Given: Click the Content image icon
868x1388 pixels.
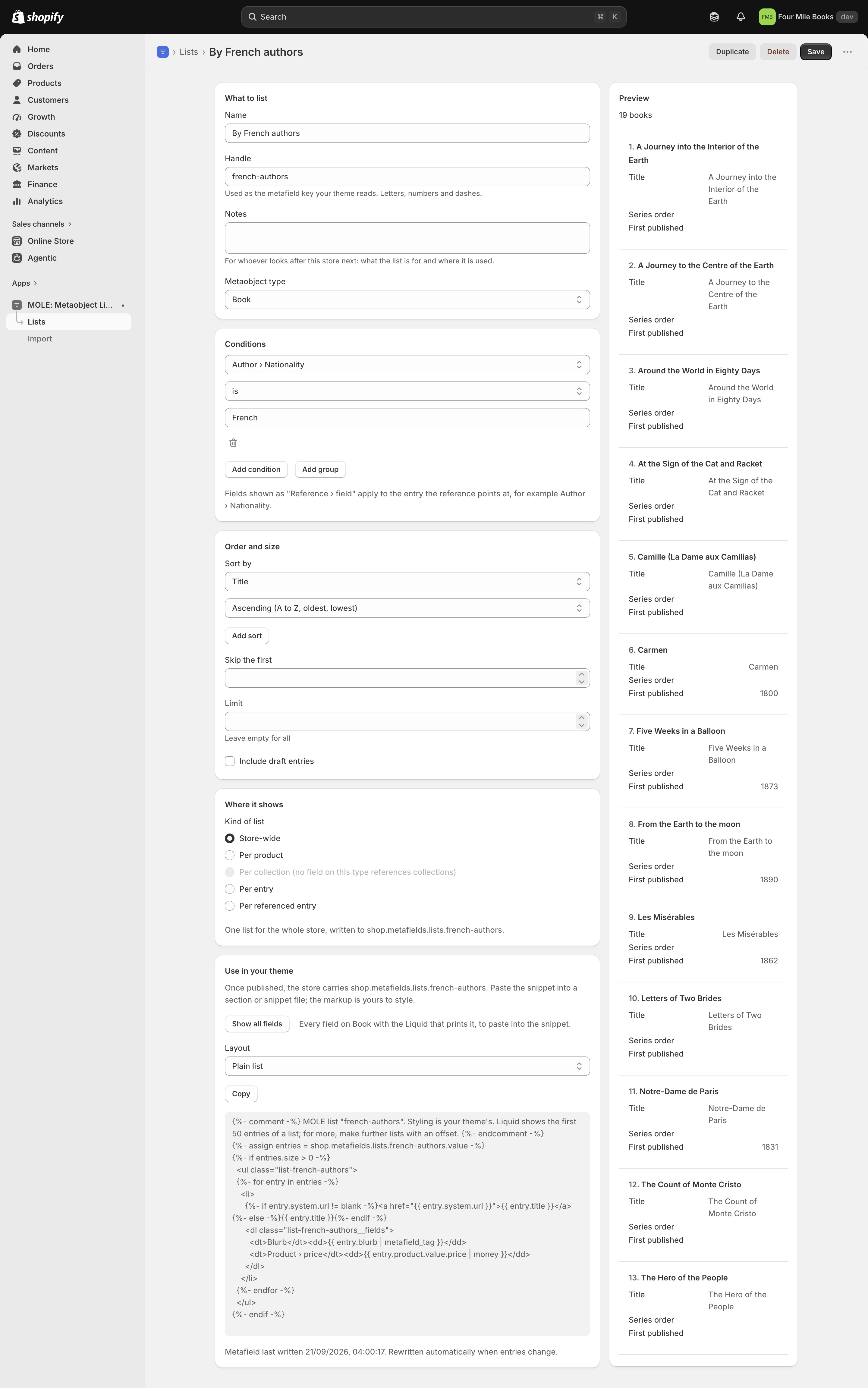Looking at the screenshot, I should tap(17, 150).
